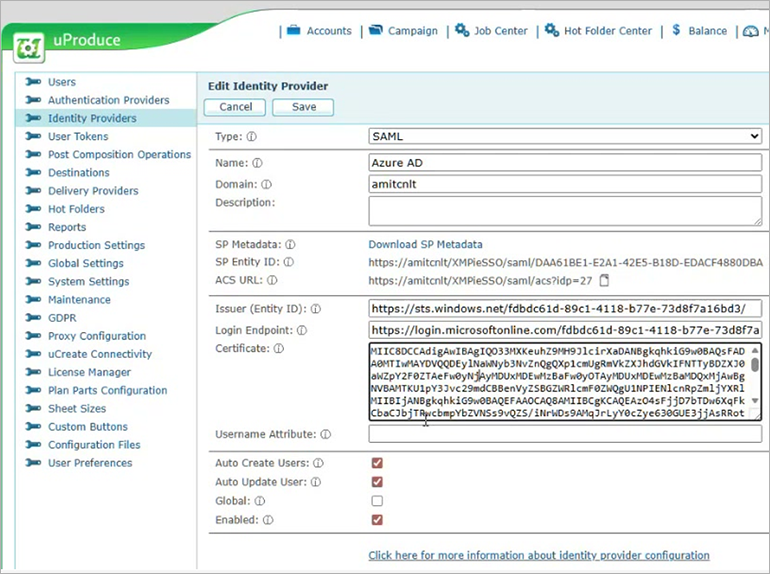The image size is (770, 574).
Task: Toggle the Auto Update User checkbox
Action: click(377, 482)
